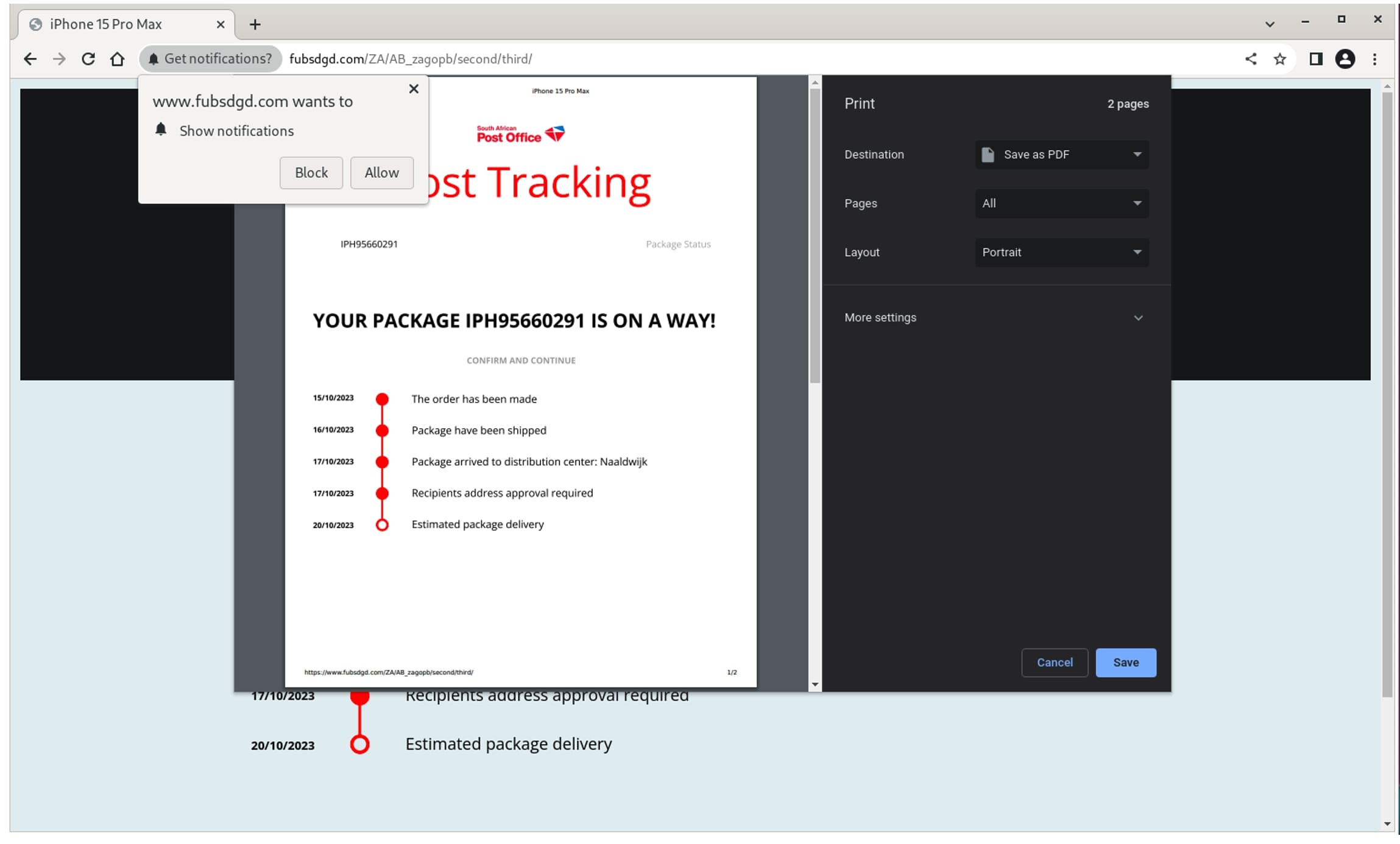Reload the current page
The image size is (1400, 844).
88,59
